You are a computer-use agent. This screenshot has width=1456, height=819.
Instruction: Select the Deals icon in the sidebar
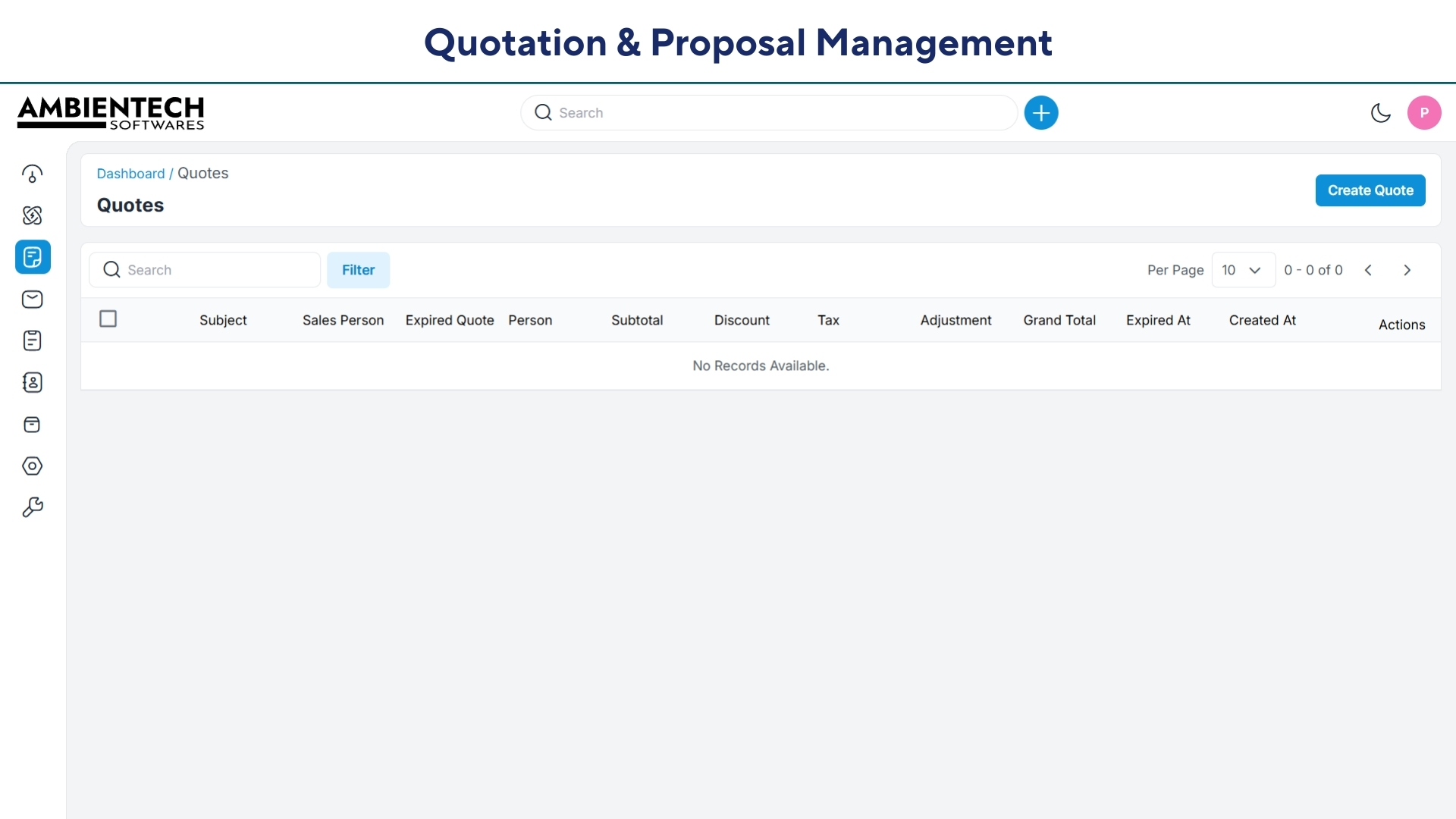point(32,215)
